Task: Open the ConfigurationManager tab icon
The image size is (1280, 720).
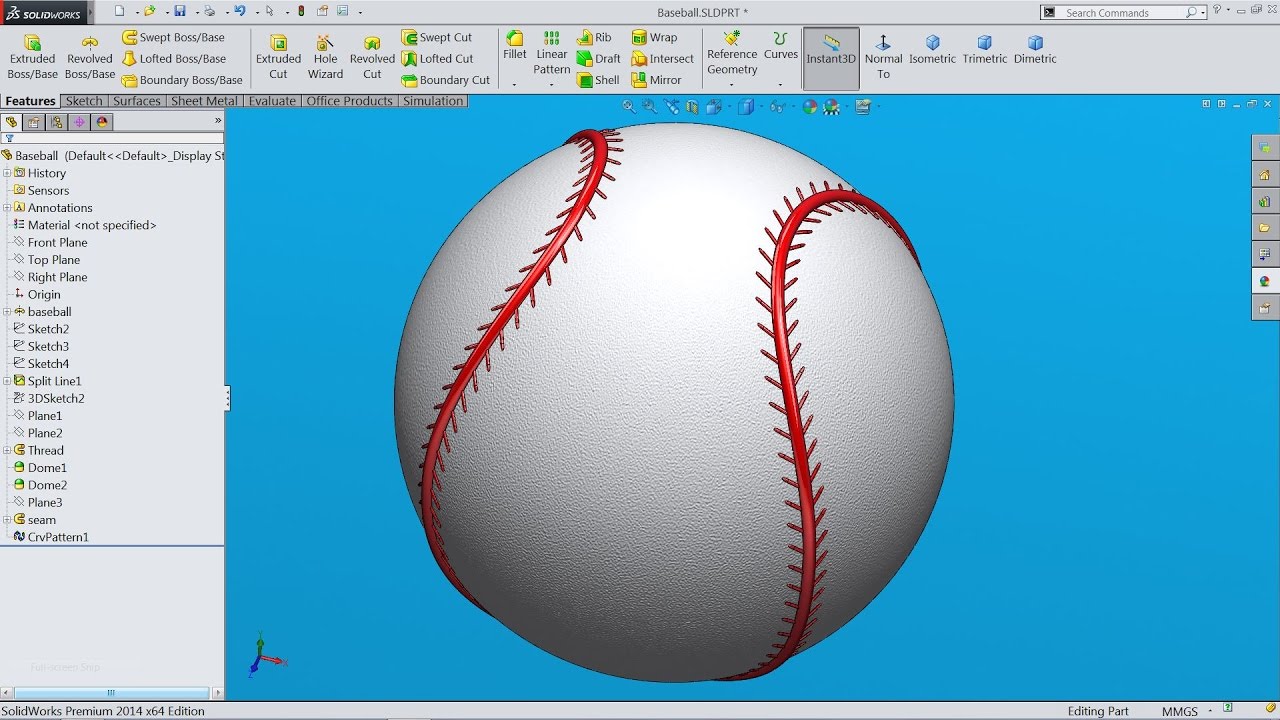Action: [x=57, y=122]
